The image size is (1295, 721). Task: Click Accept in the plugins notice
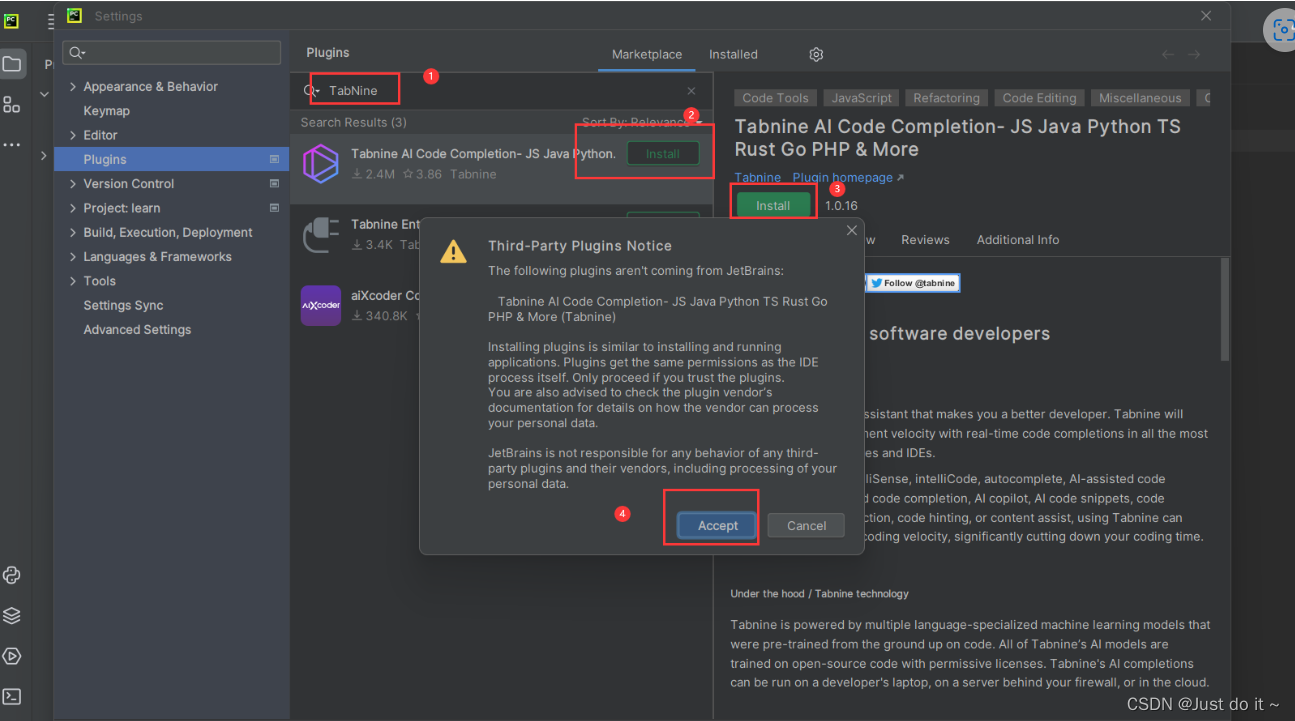718,526
